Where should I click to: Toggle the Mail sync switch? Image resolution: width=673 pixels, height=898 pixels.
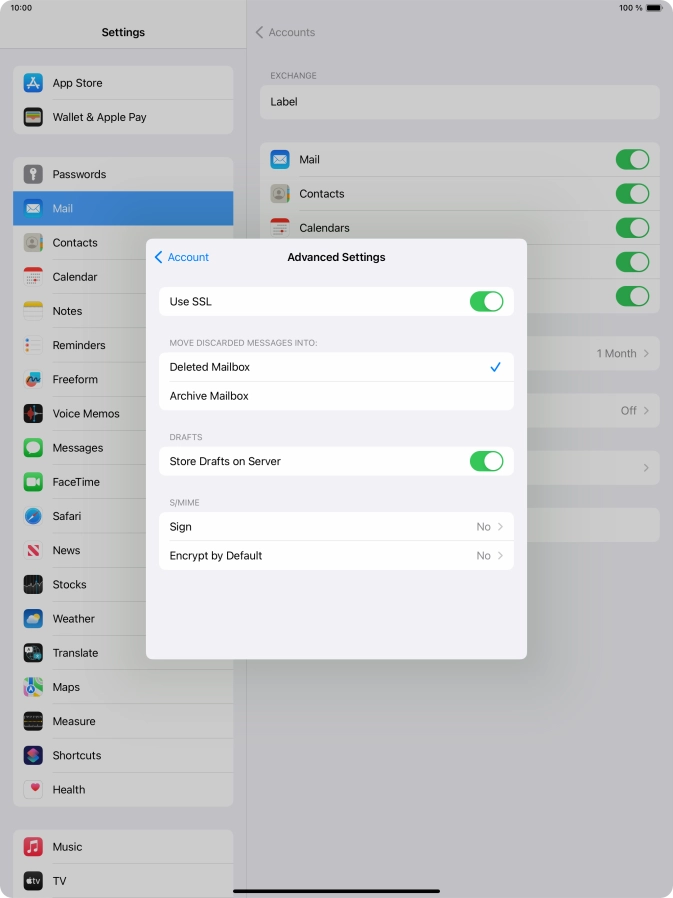point(632,160)
